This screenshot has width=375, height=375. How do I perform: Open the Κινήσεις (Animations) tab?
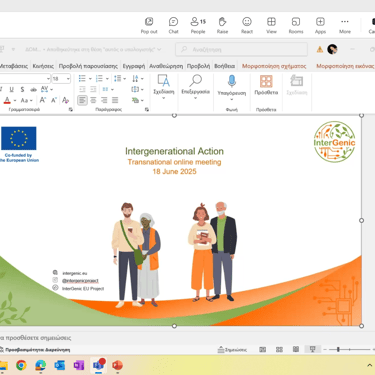tap(43, 66)
